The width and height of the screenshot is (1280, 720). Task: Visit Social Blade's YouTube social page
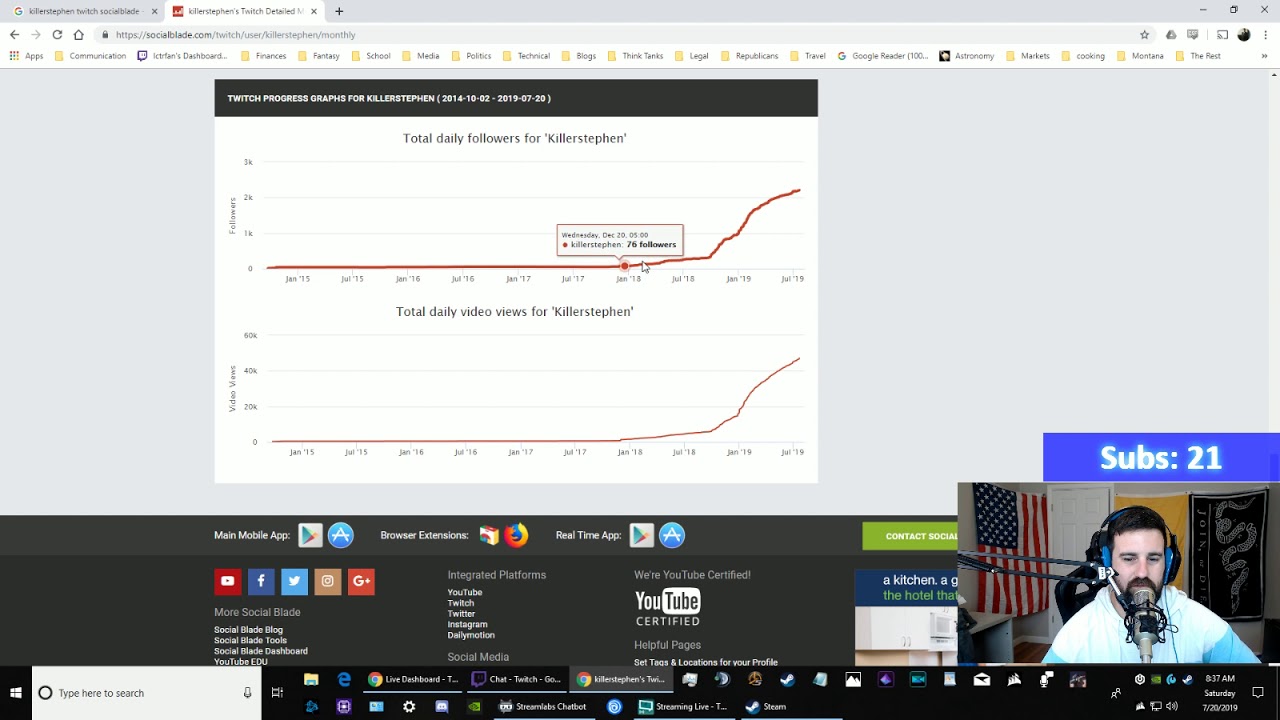[x=228, y=581]
